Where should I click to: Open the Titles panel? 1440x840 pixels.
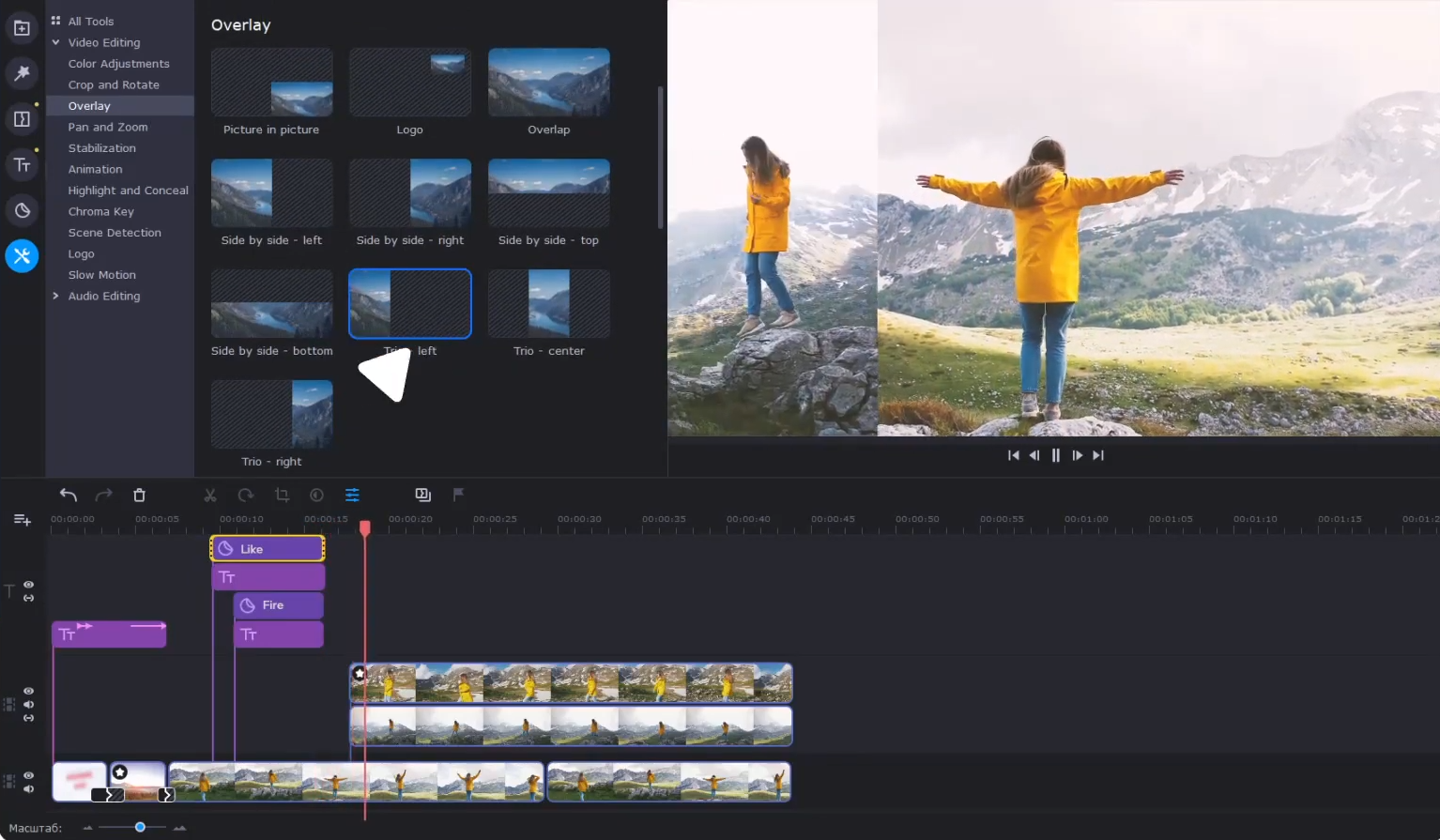click(22, 164)
